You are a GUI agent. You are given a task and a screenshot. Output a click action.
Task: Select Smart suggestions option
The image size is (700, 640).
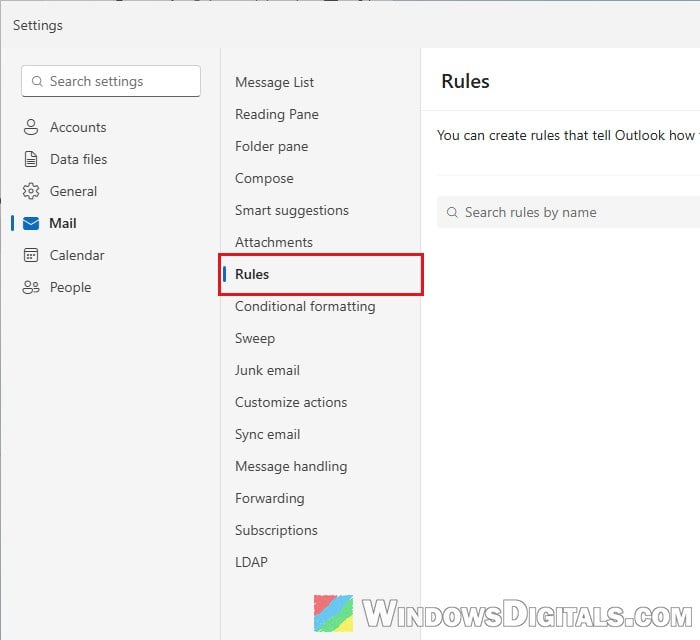pyautogui.click(x=292, y=210)
